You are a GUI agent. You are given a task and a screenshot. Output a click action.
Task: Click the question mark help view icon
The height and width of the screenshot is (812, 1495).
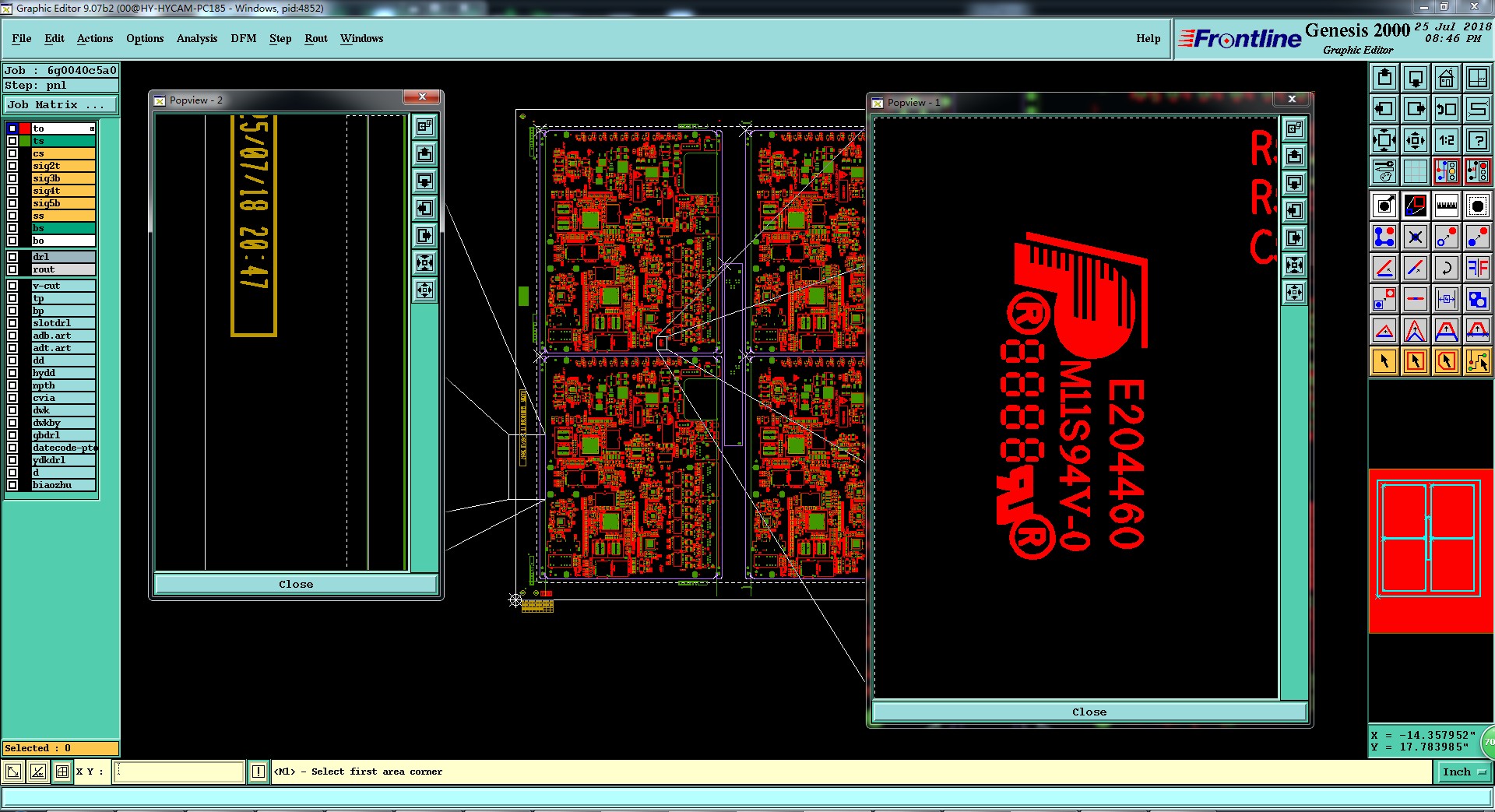tap(1478, 140)
